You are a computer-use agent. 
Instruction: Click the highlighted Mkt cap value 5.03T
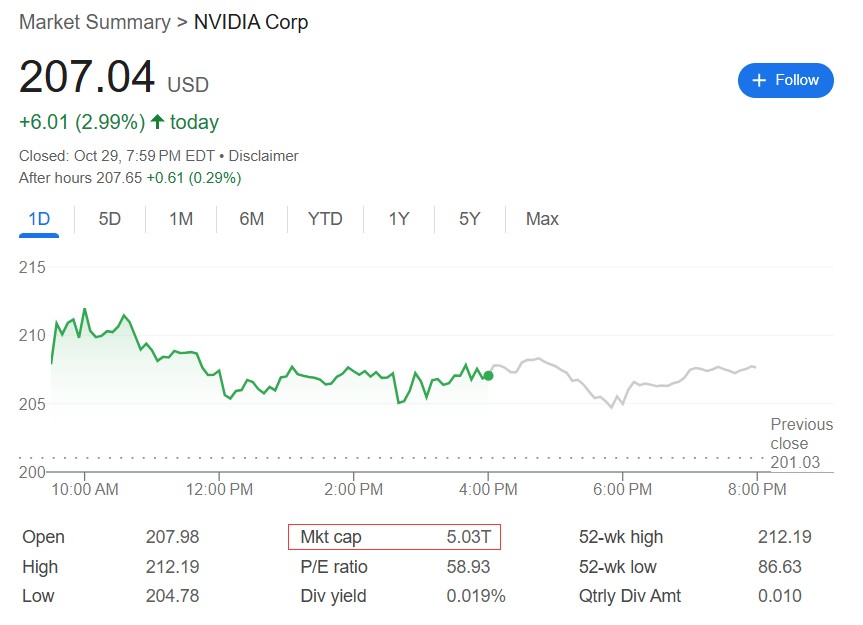pos(470,537)
